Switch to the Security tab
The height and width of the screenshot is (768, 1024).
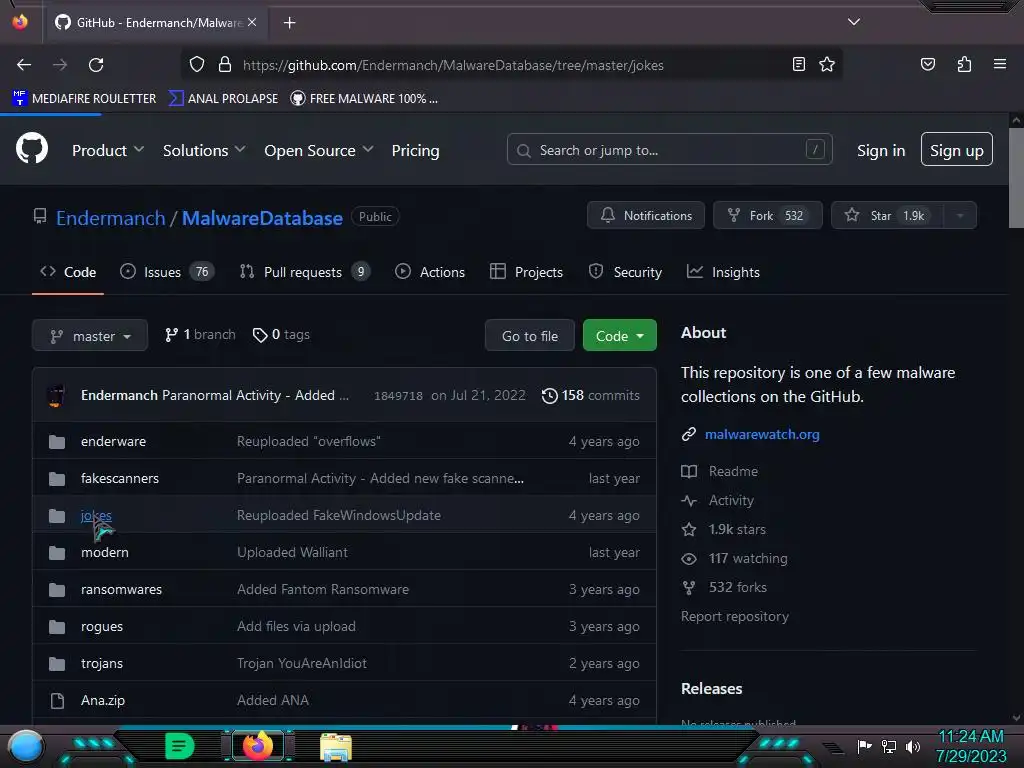click(625, 272)
